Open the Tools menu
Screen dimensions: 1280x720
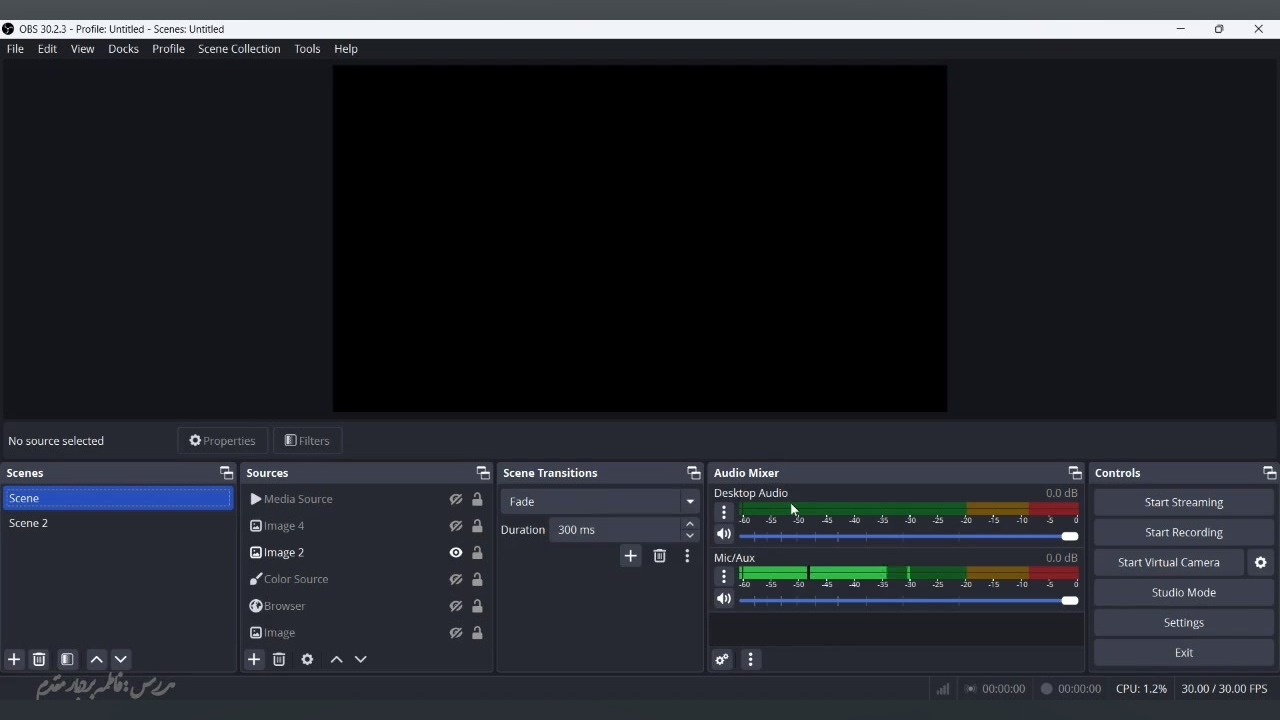coord(307,49)
